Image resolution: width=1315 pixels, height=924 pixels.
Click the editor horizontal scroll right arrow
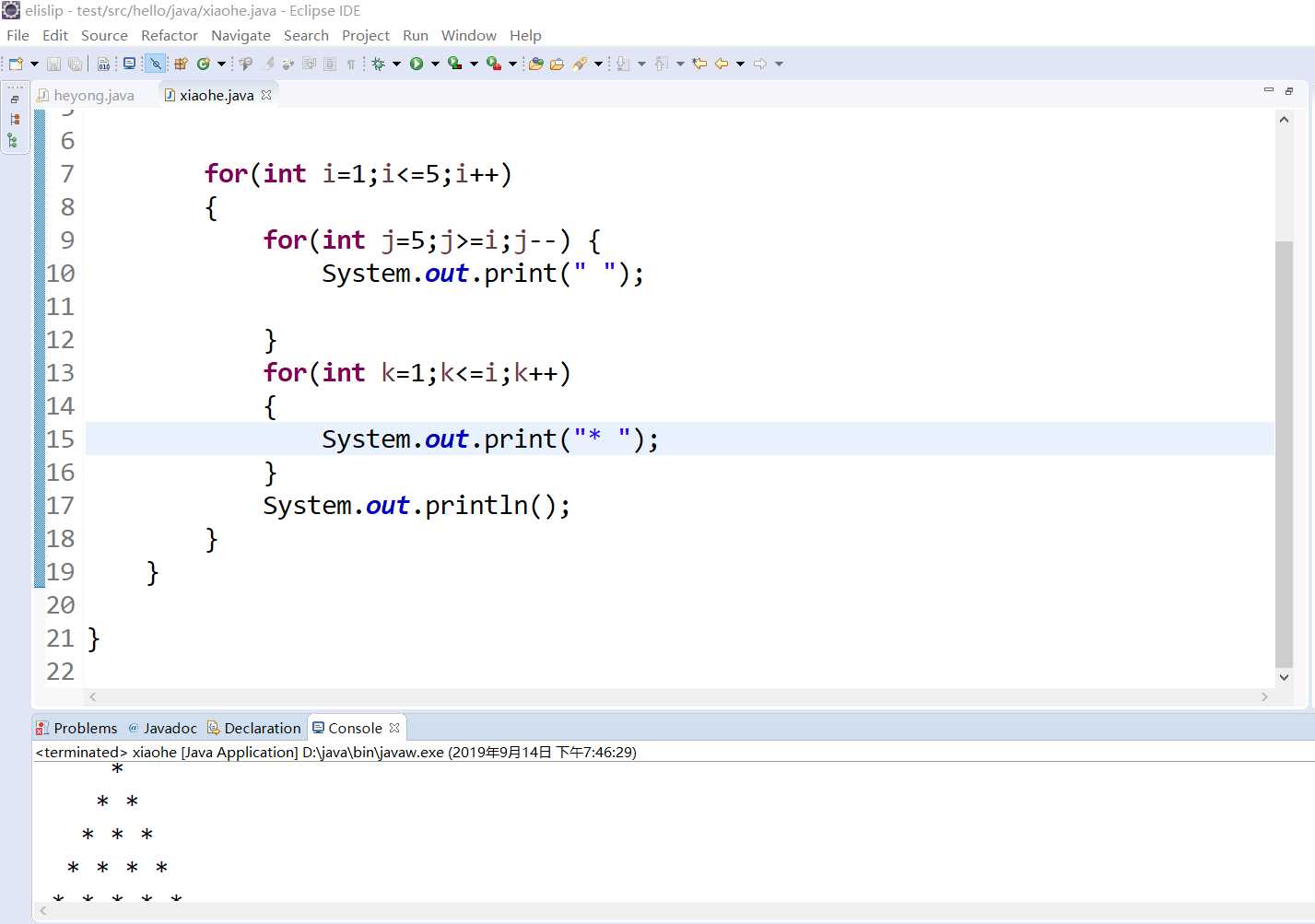tap(1264, 697)
